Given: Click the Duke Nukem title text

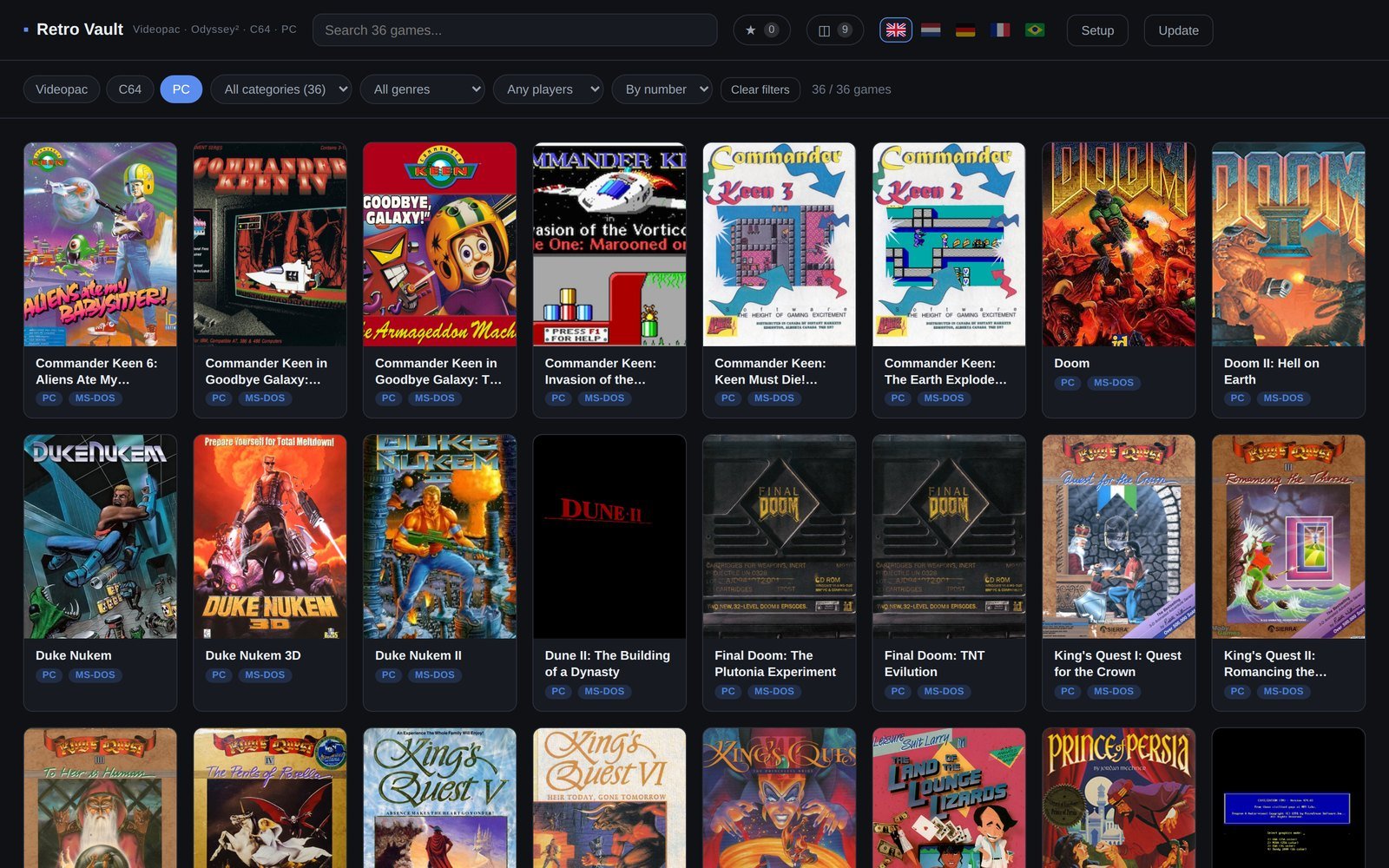Looking at the screenshot, I should (74, 655).
